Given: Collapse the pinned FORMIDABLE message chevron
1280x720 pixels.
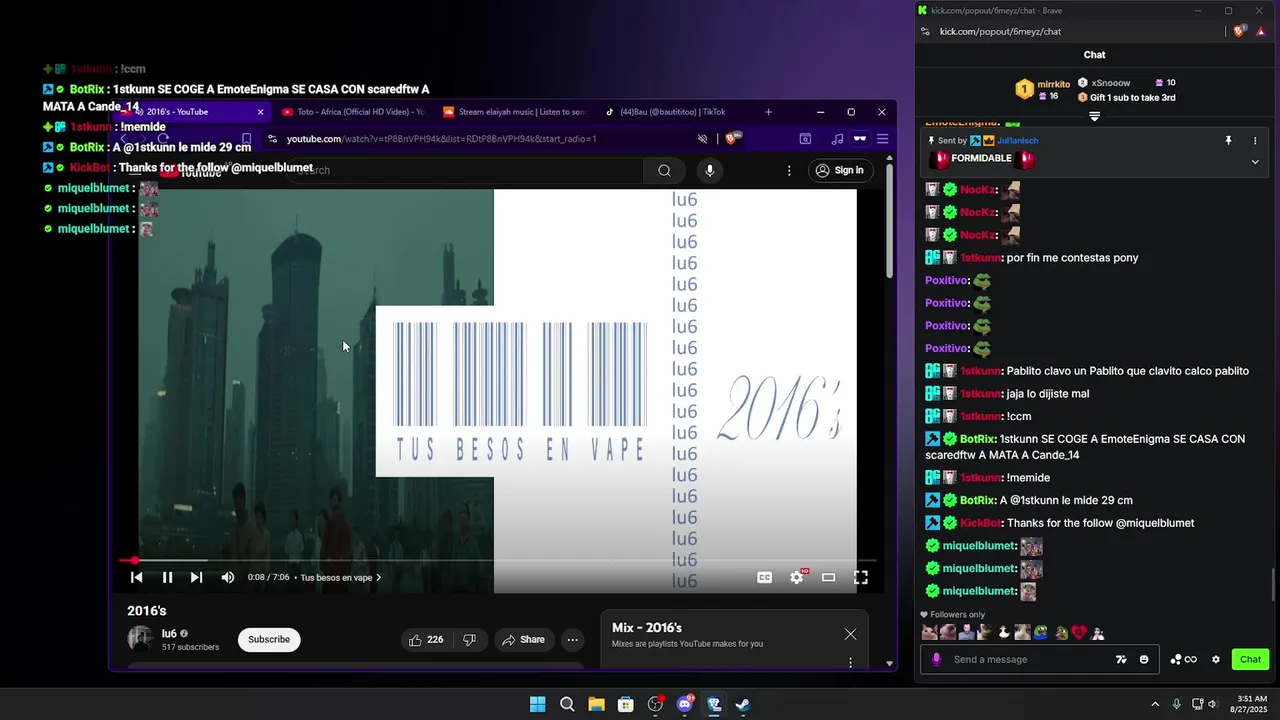Looking at the screenshot, I should coord(1255,161).
